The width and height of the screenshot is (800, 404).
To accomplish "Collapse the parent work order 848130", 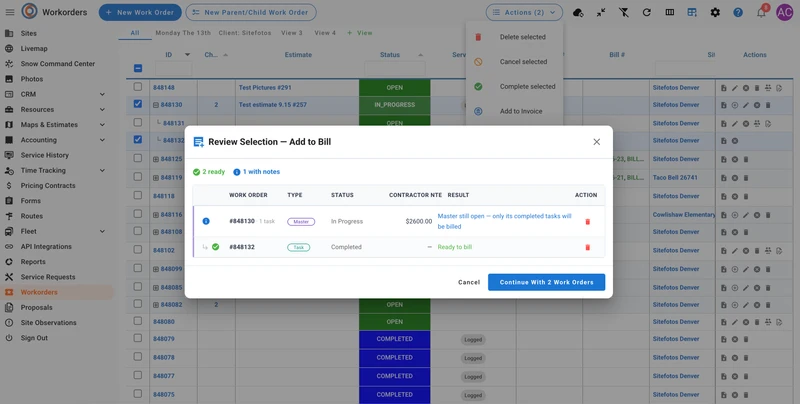I will point(156,105).
